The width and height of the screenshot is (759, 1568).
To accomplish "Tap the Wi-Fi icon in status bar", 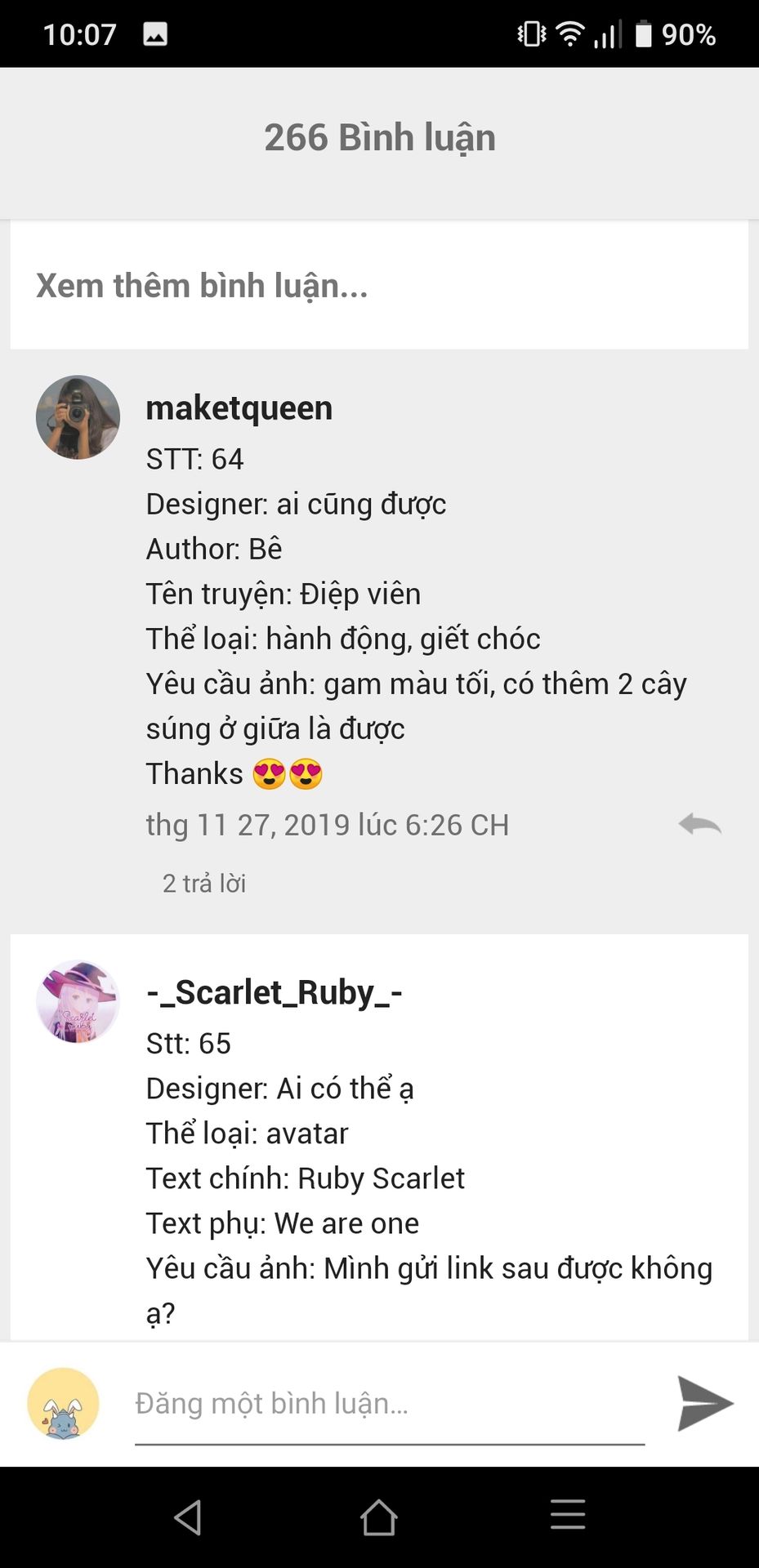I will pyautogui.click(x=569, y=34).
